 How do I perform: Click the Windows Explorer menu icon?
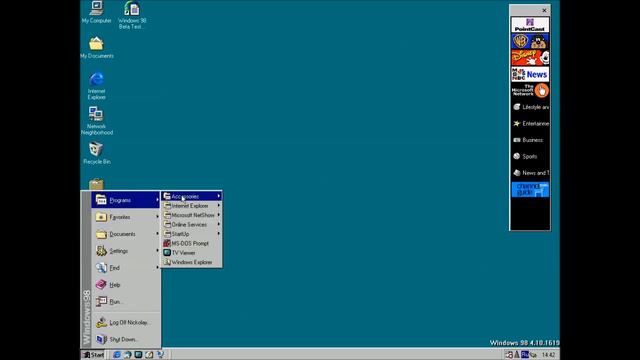(167, 262)
